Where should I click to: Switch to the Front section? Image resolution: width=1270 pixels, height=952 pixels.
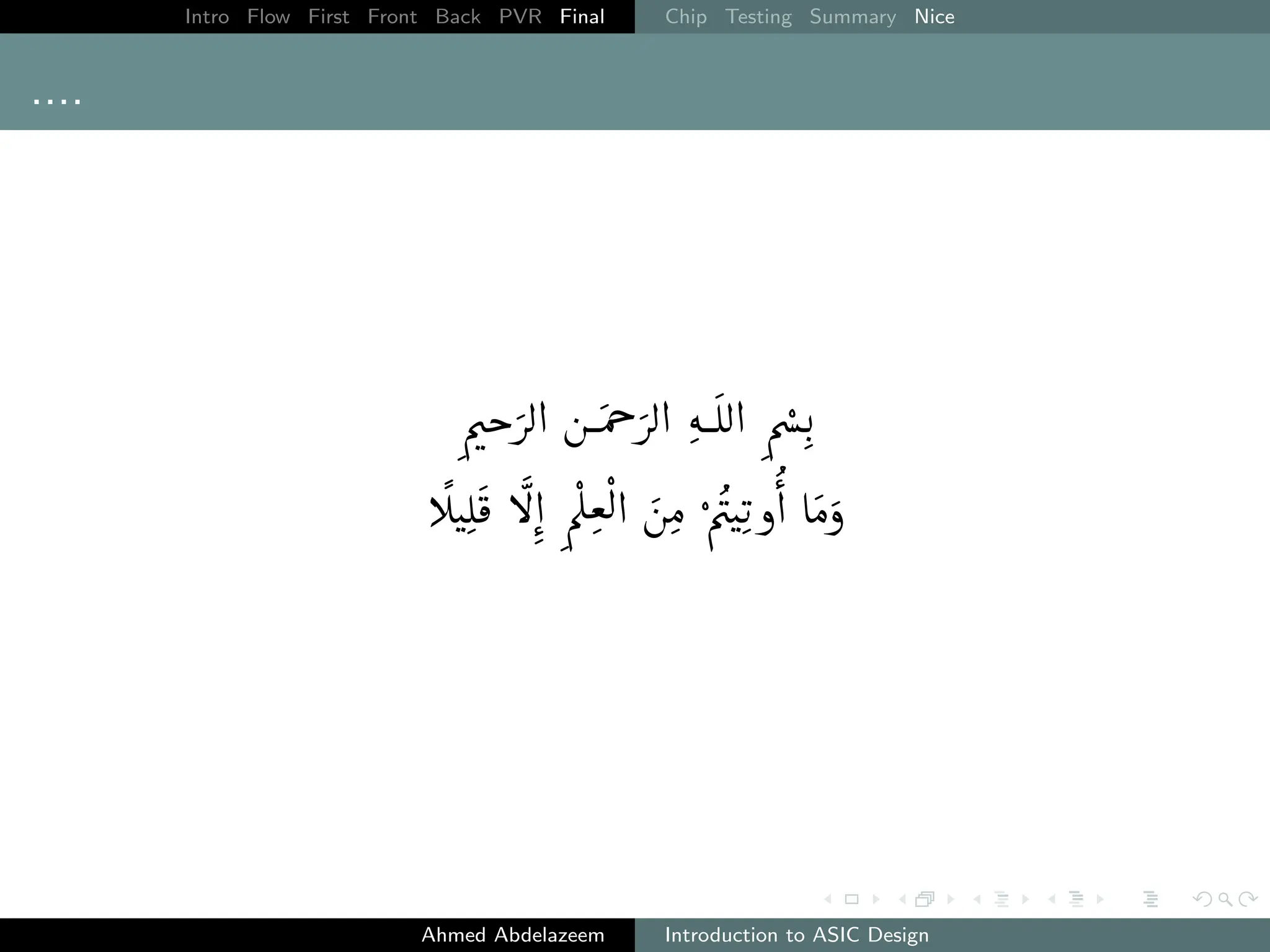click(x=392, y=17)
